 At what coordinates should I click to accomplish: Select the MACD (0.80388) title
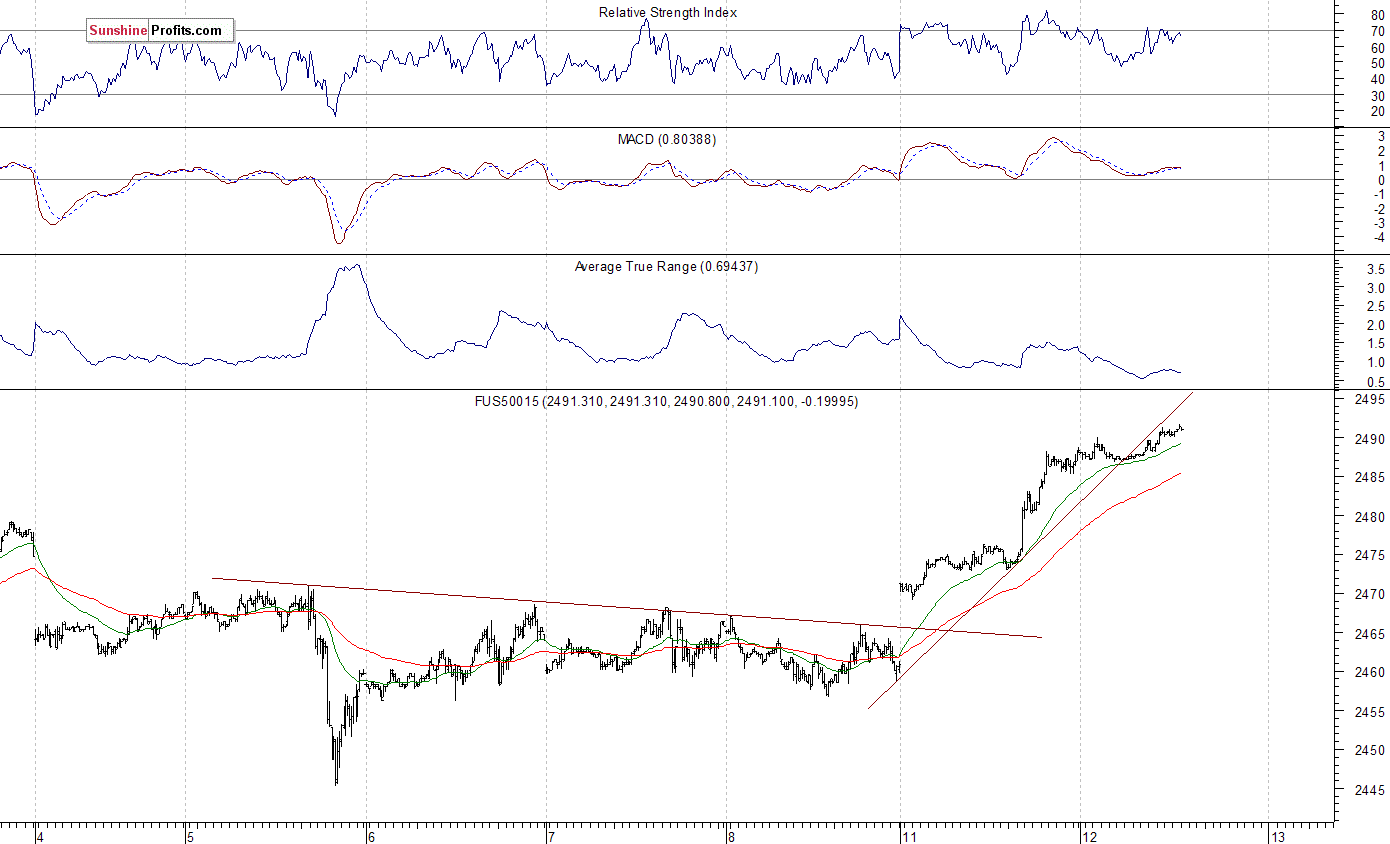point(666,139)
